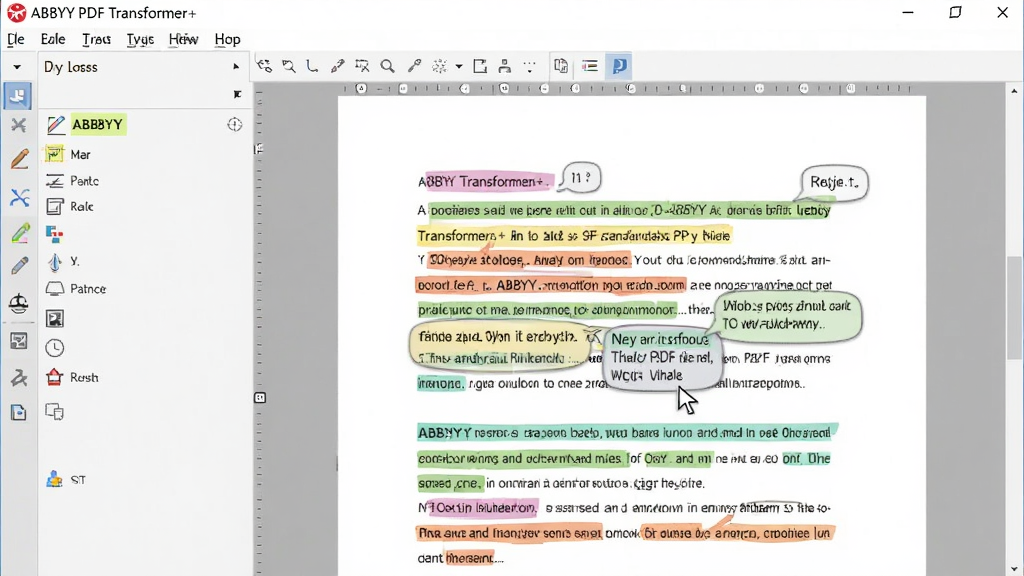Click the sparkle effects toolbar icon
1024x576 pixels.
[x=440, y=66]
